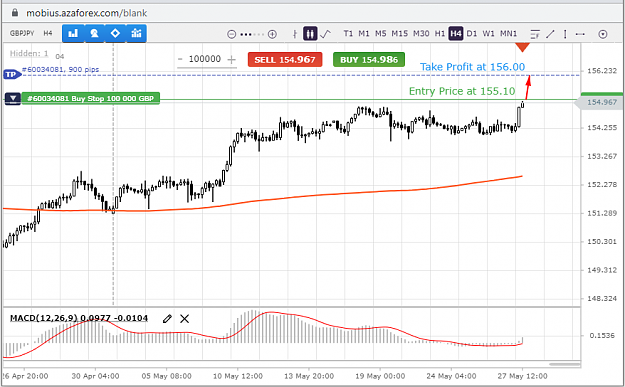The image size is (625, 387).
Task: Select the H1 timeframe
Action: [x=440, y=33]
